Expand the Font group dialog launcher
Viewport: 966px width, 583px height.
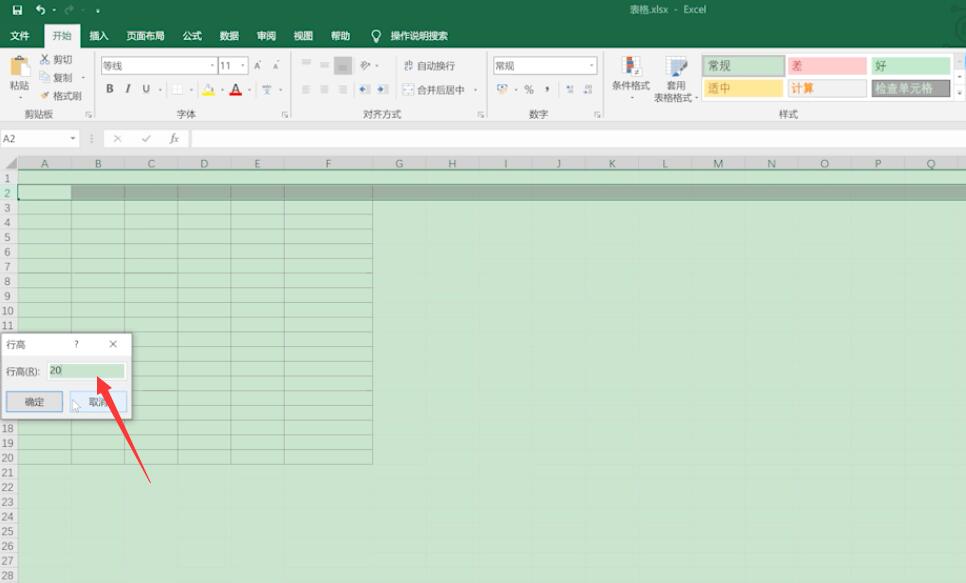285,115
